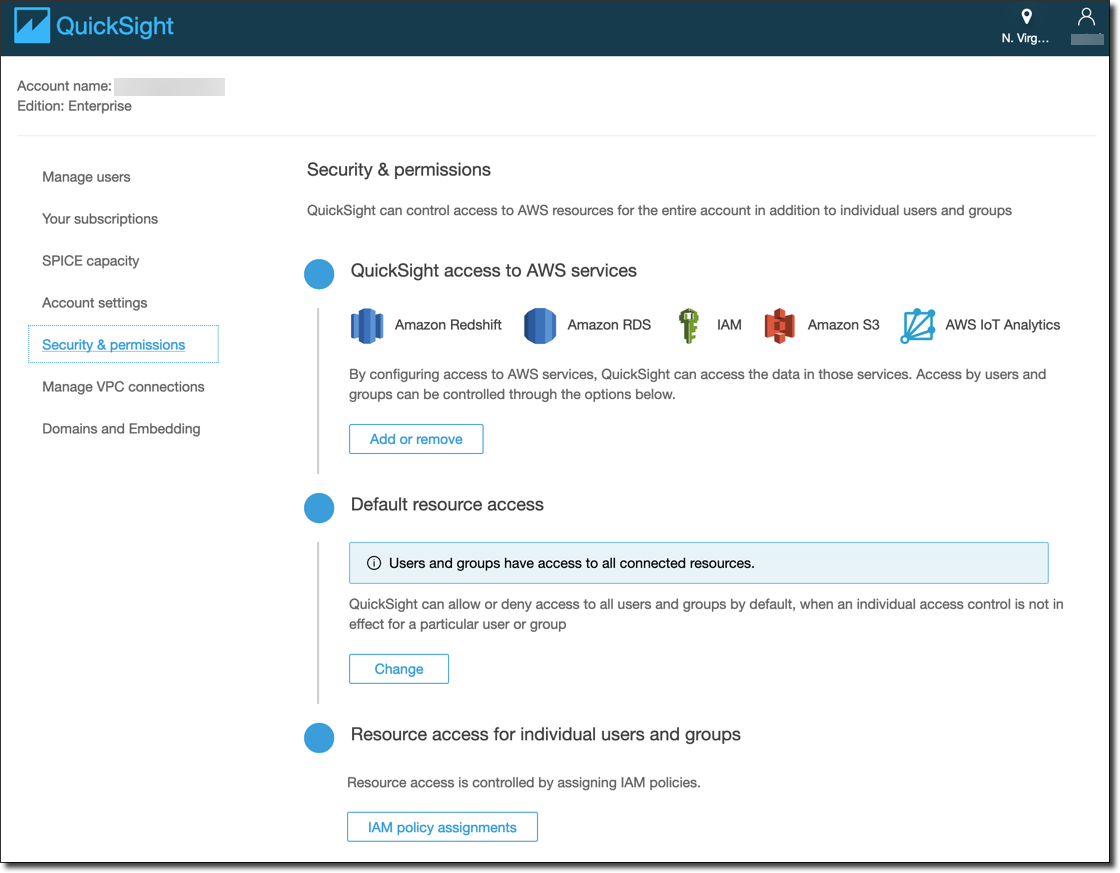Click the users and groups access notice banner
This screenshot has height=873, width=1120.
(x=699, y=563)
